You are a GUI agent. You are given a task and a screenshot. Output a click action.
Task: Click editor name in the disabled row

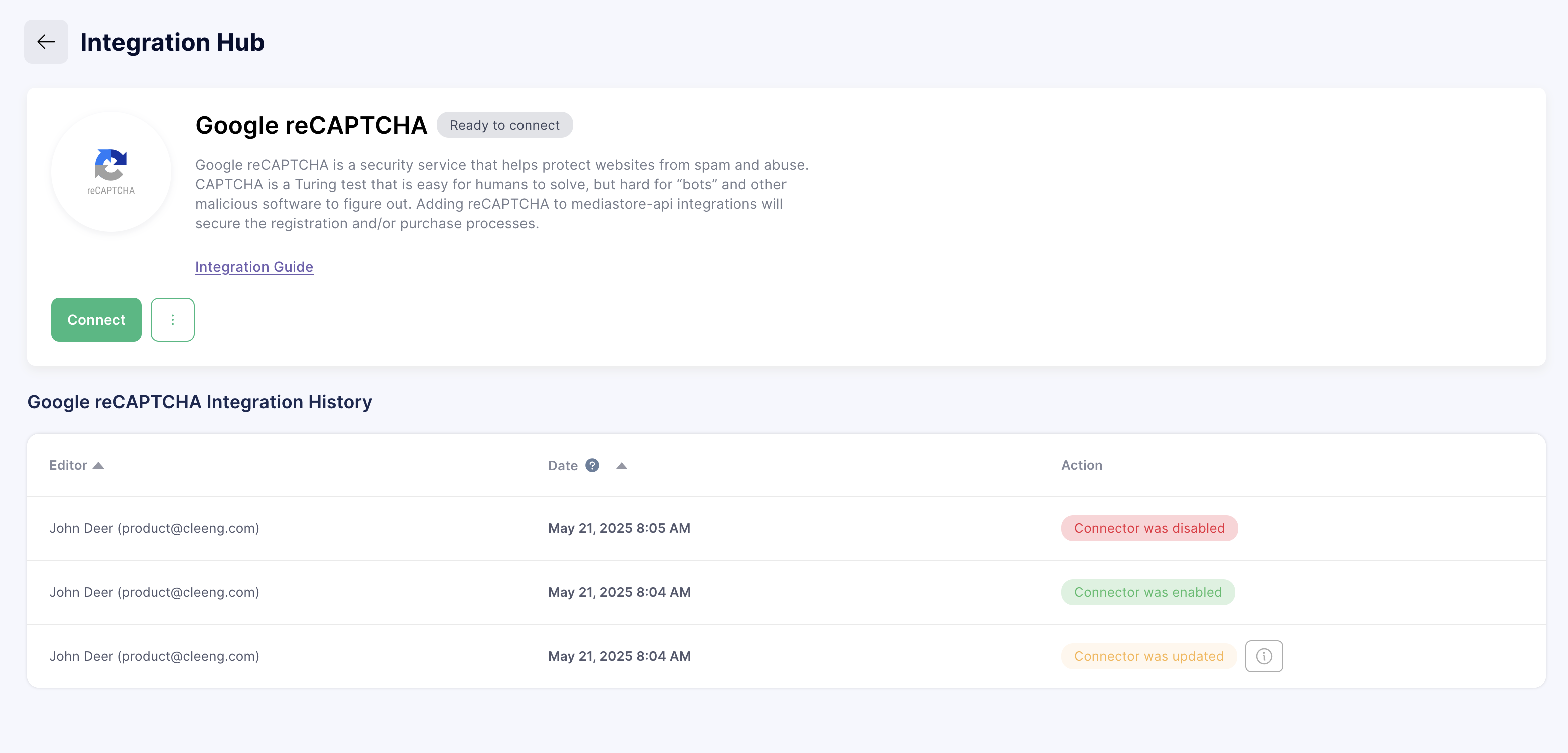pos(154,528)
